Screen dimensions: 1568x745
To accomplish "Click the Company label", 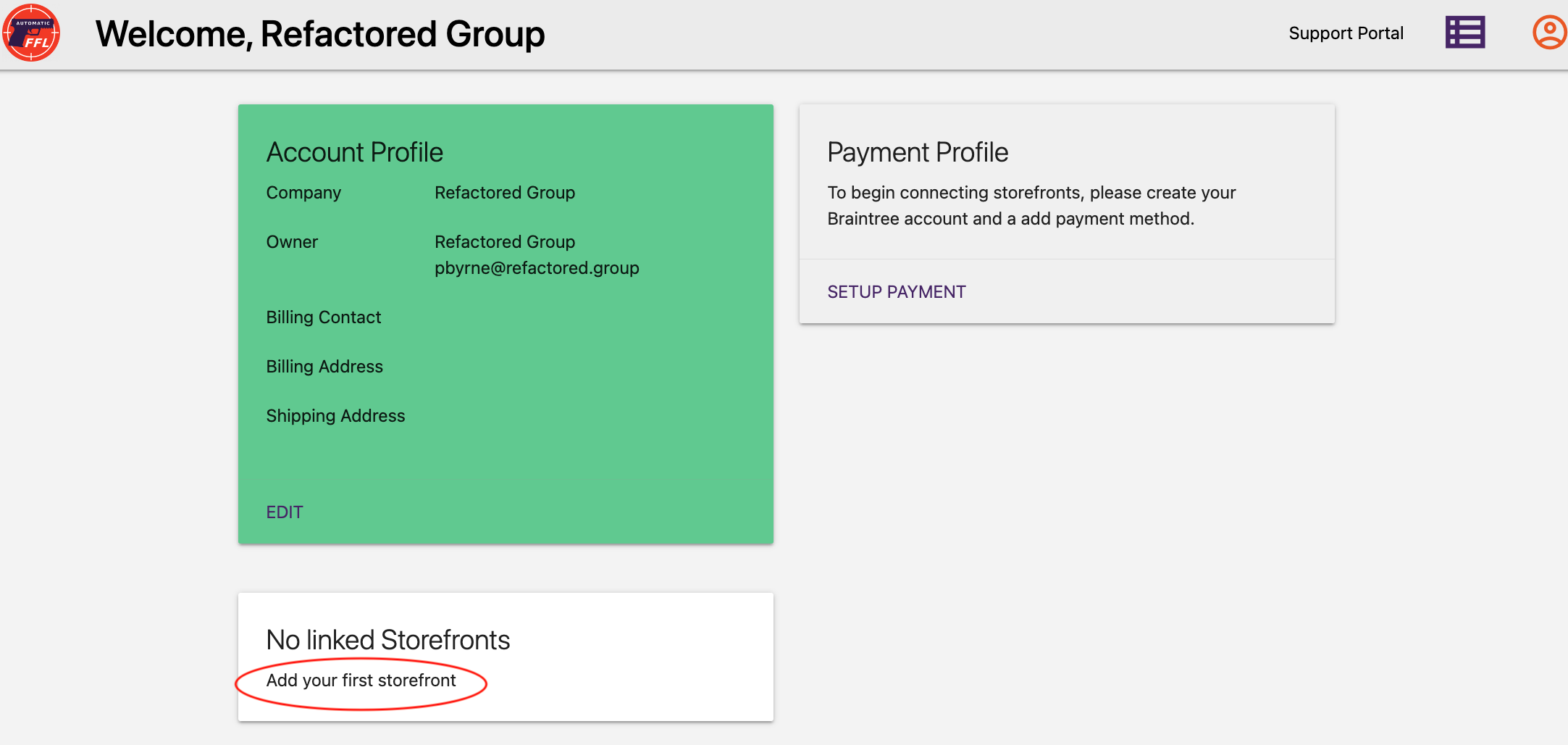I will pos(303,193).
